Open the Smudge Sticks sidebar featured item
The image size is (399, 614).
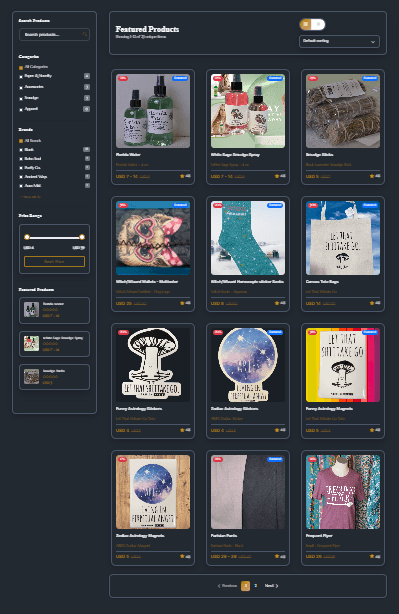click(54, 377)
